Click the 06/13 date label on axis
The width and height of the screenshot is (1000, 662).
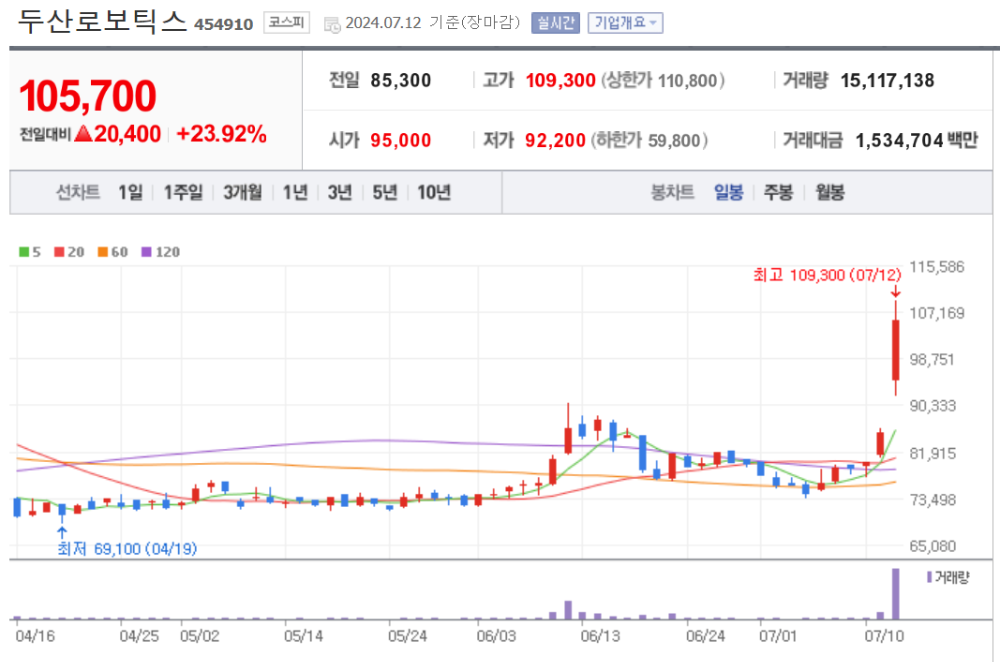click(599, 636)
